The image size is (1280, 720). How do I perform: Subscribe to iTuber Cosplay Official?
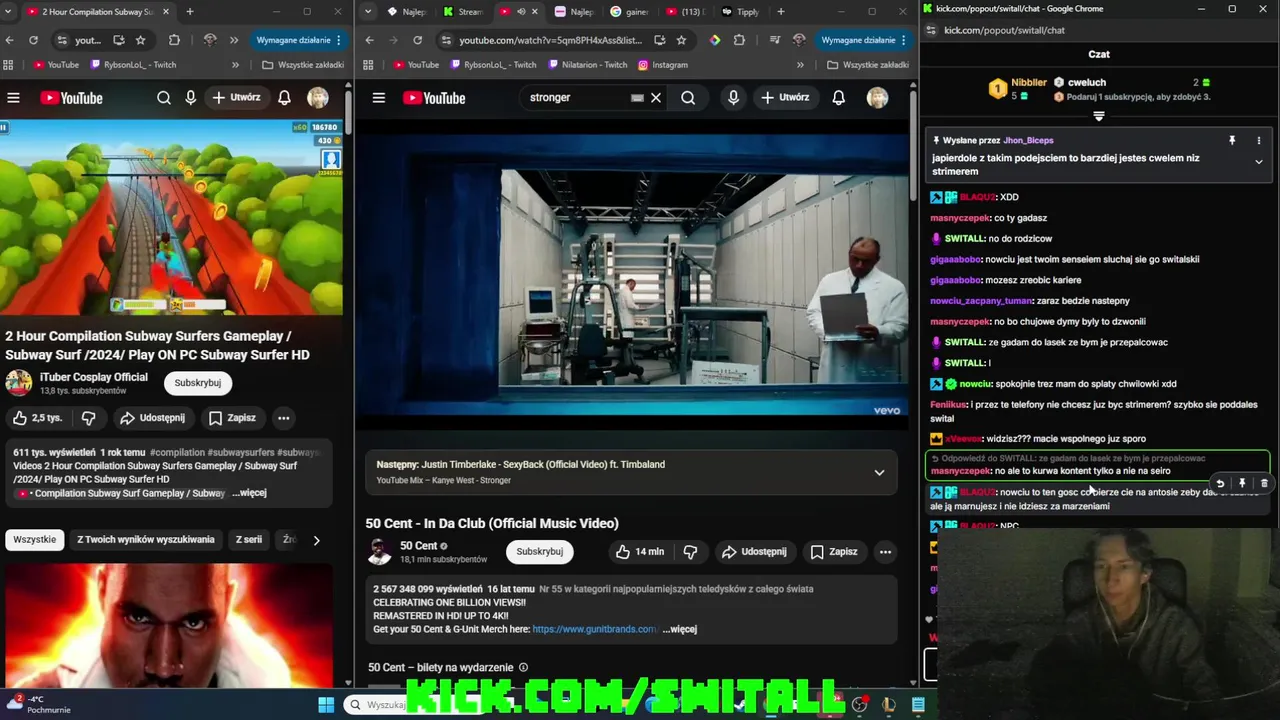[x=198, y=383]
